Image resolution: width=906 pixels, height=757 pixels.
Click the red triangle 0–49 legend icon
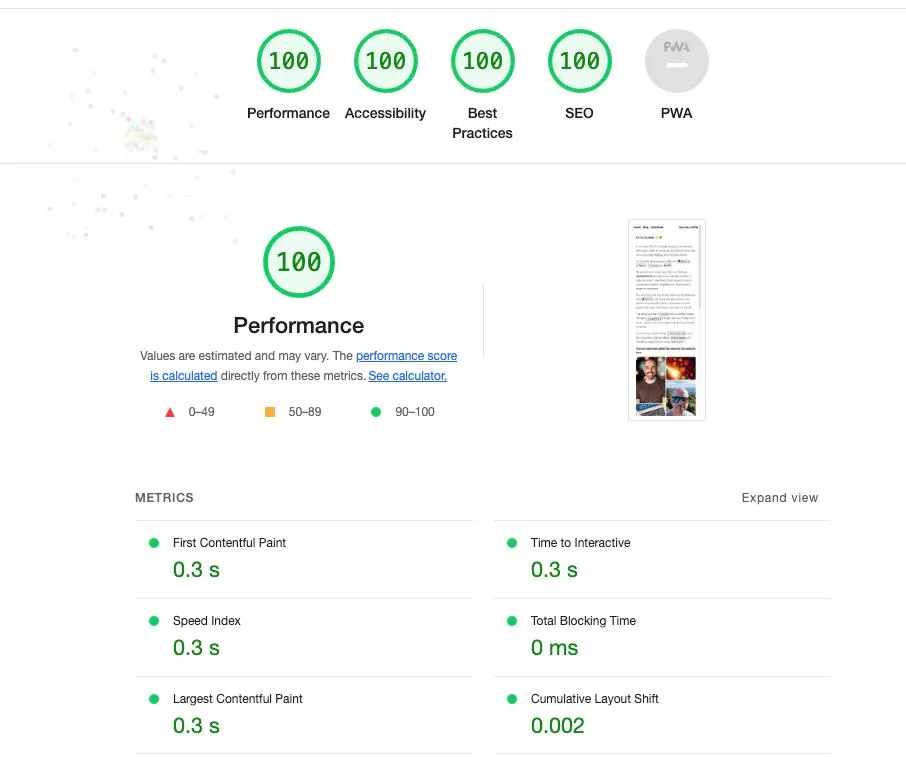(170, 412)
